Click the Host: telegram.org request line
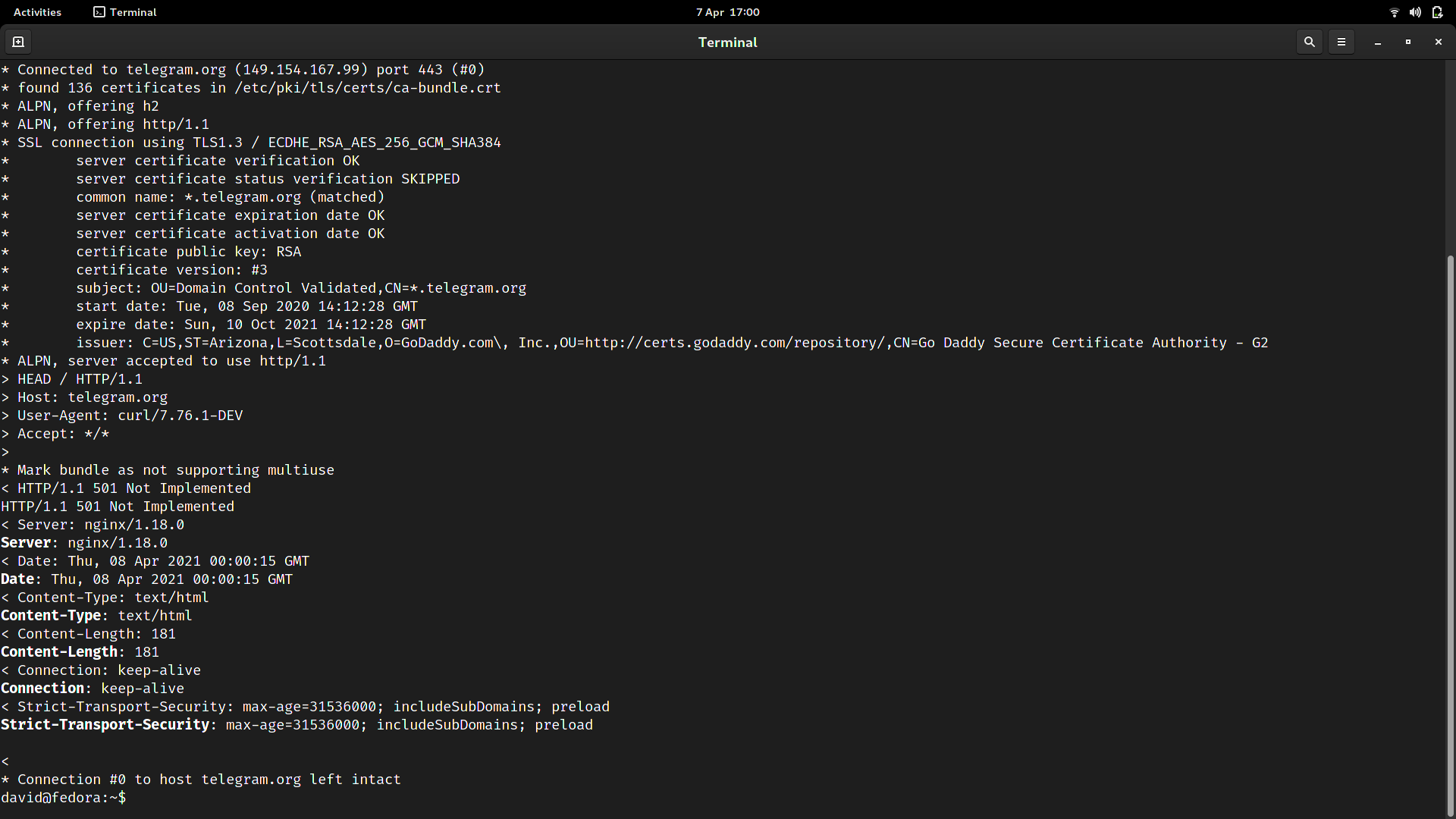Viewport: 1456px width, 819px height. coord(92,397)
